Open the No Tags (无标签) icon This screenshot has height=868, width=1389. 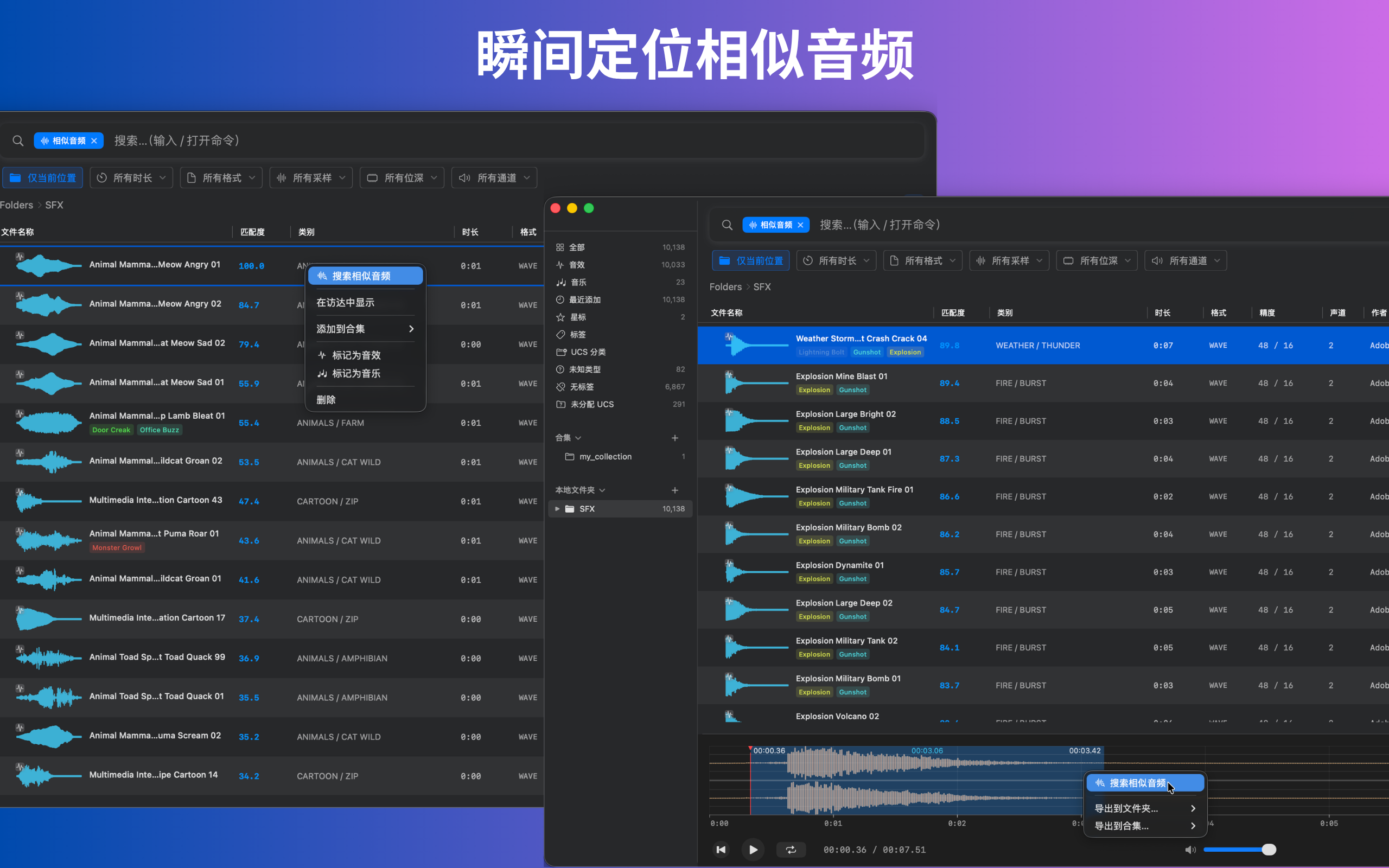tap(560, 387)
